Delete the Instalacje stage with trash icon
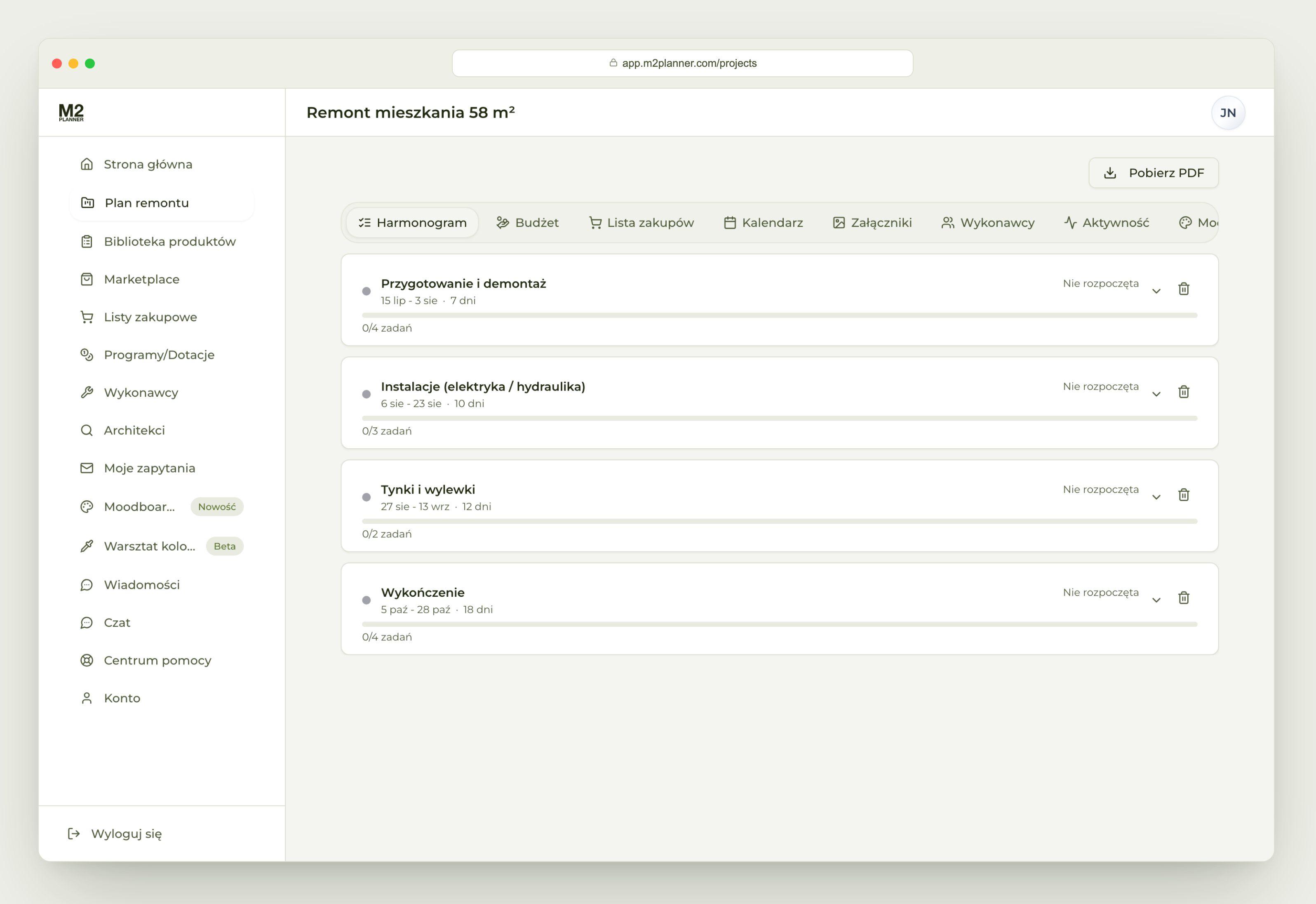Screen dimensions: 1316x904 [1184, 392]
